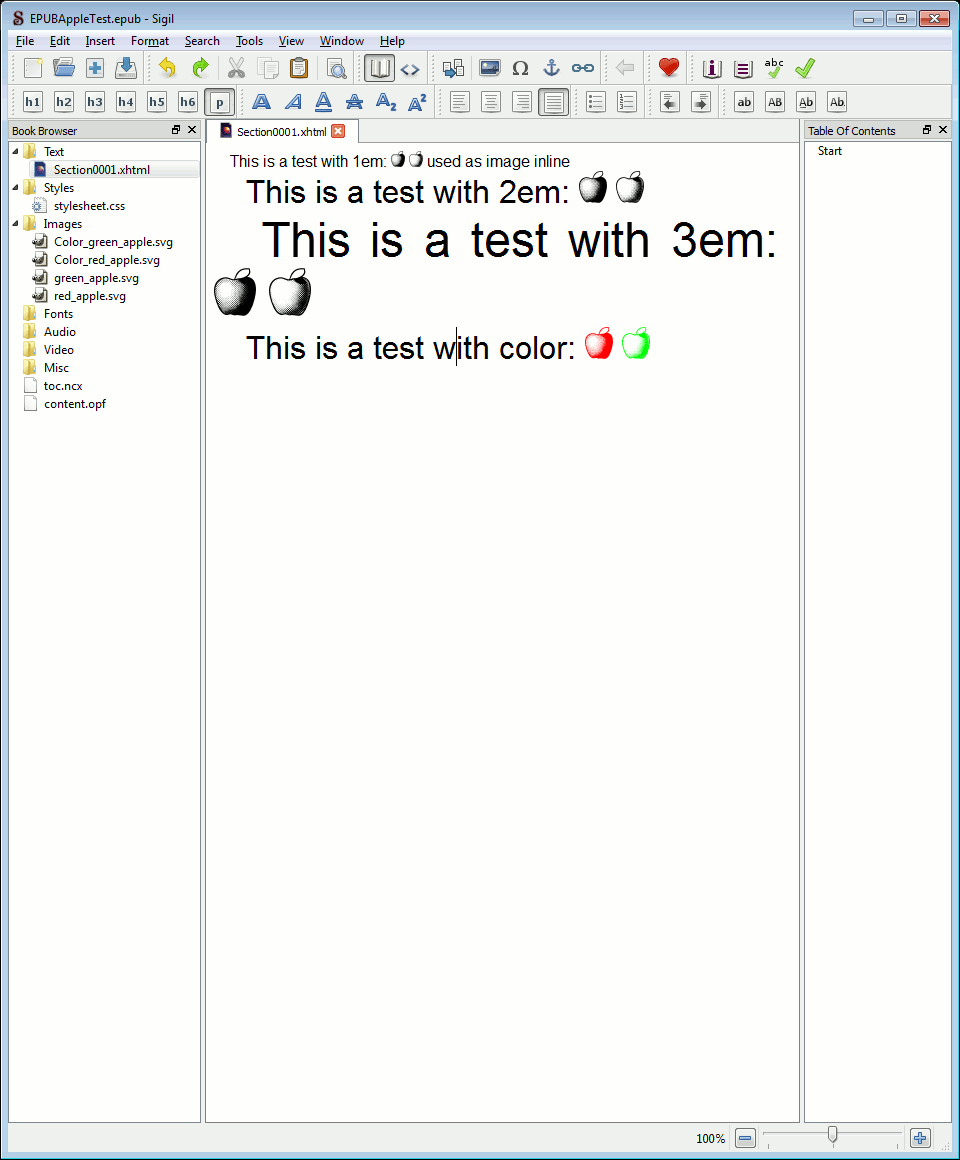Toggle italic text formatting

[293, 102]
